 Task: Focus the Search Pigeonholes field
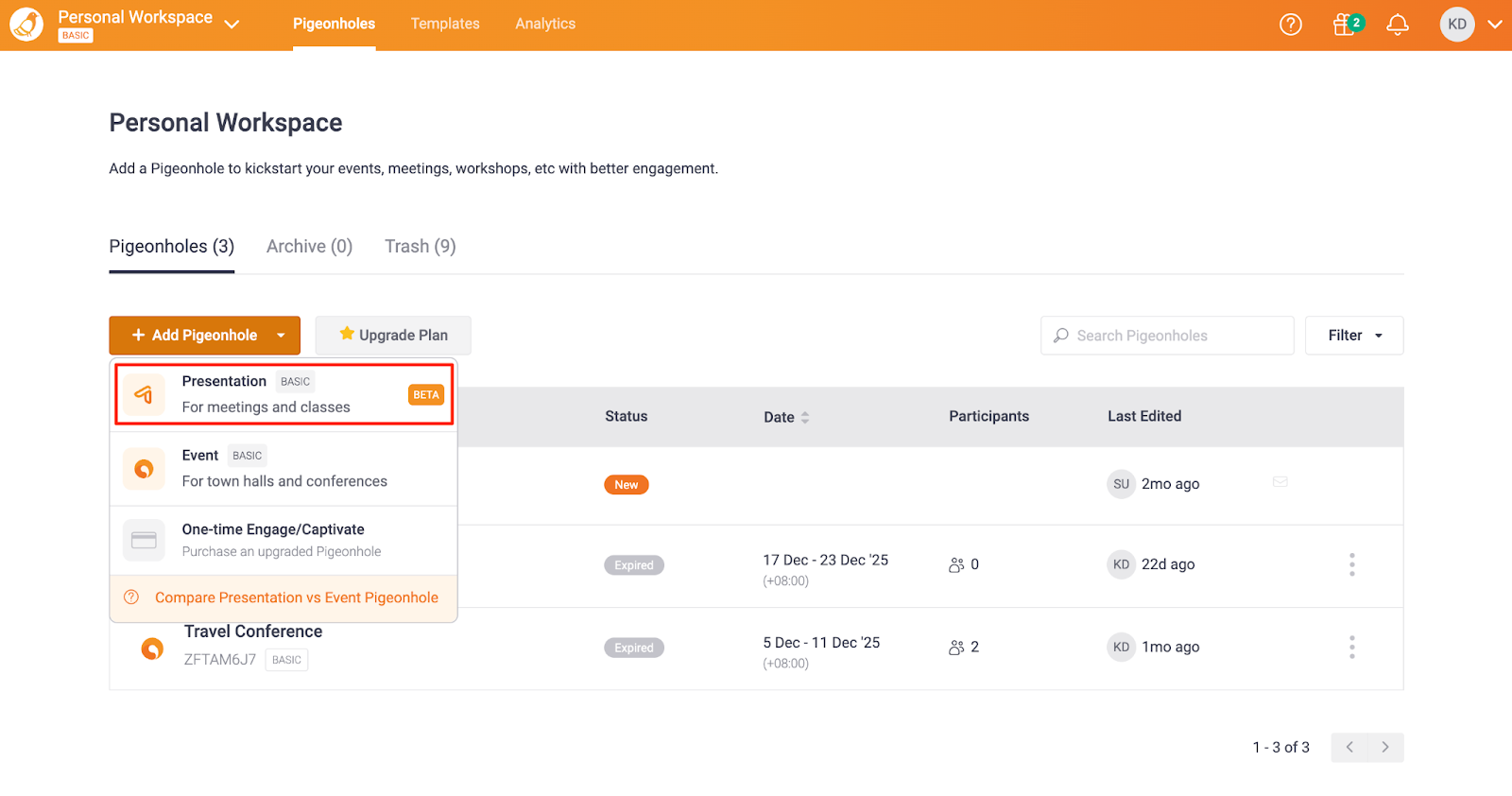click(x=1167, y=336)
